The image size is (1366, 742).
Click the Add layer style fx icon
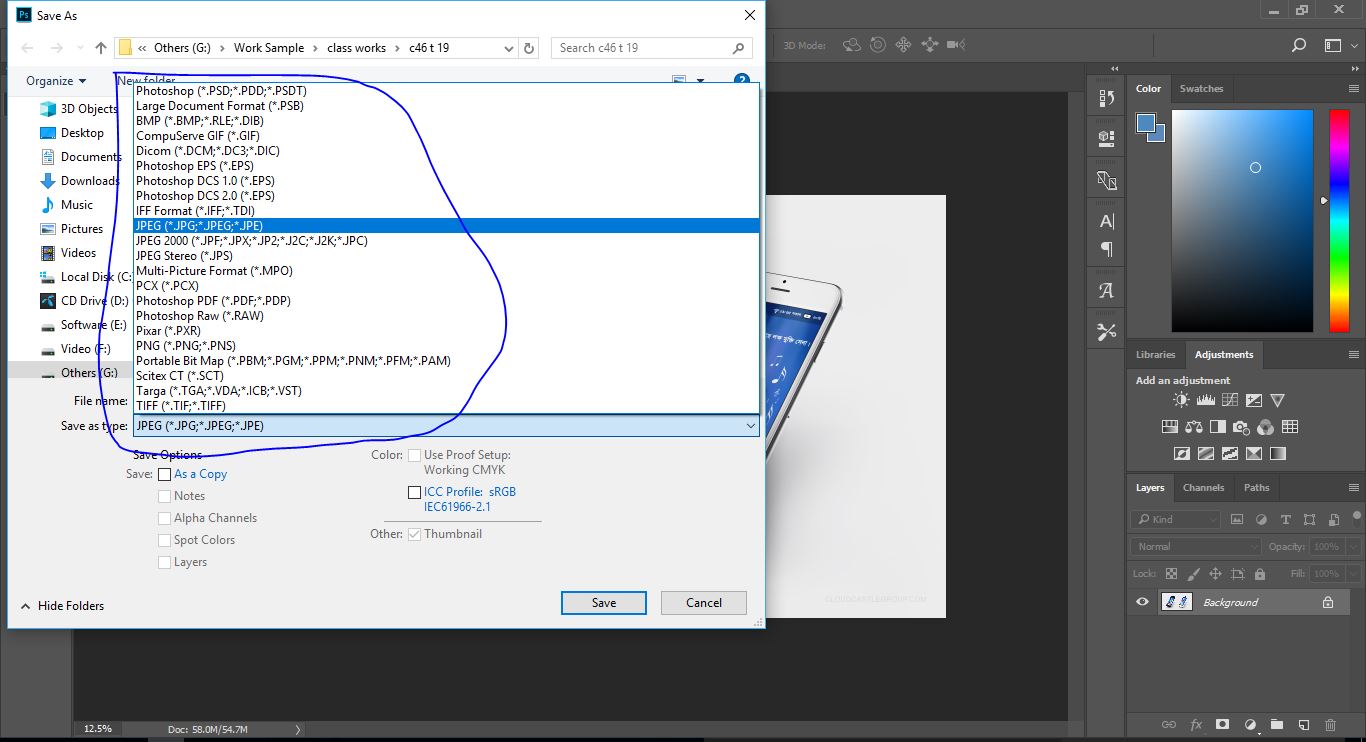(x=1196, y=725)
